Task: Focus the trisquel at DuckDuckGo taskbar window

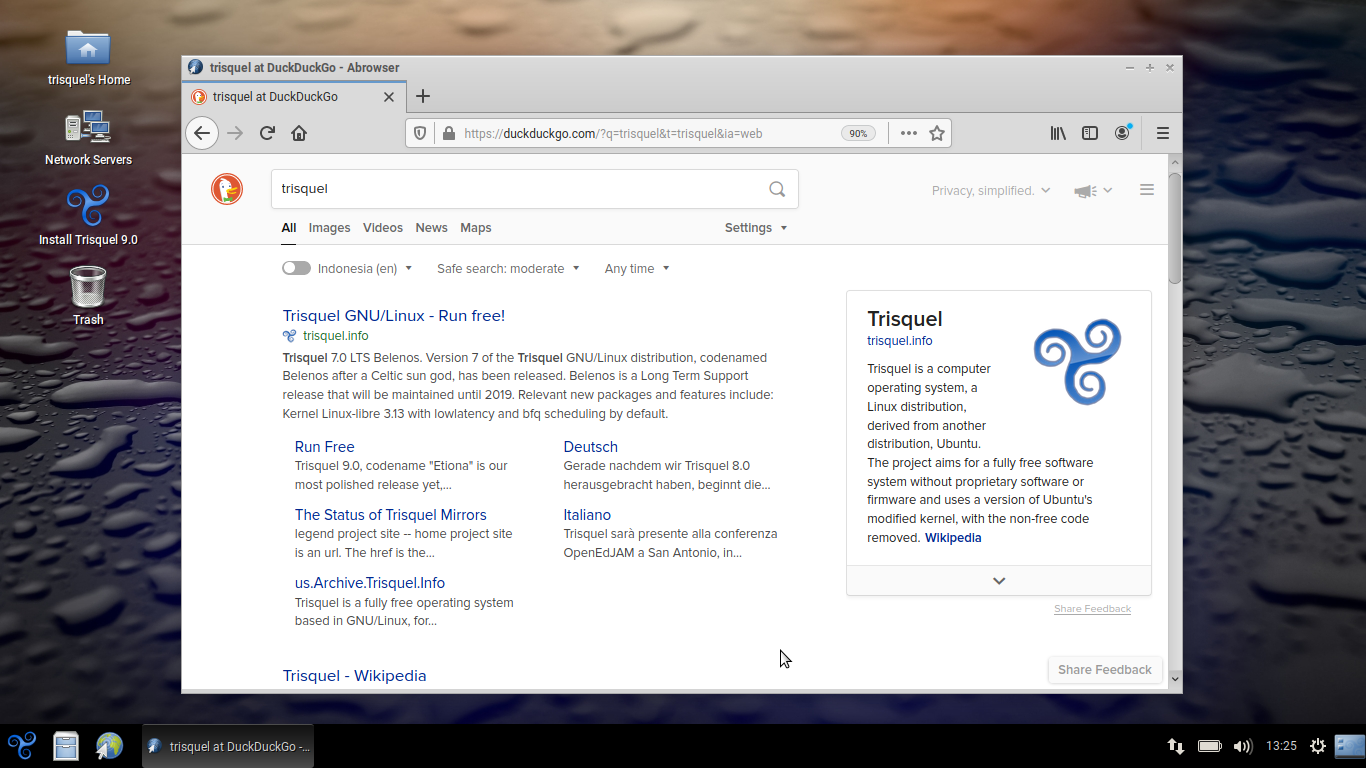Action: click(x=228, y=746)
